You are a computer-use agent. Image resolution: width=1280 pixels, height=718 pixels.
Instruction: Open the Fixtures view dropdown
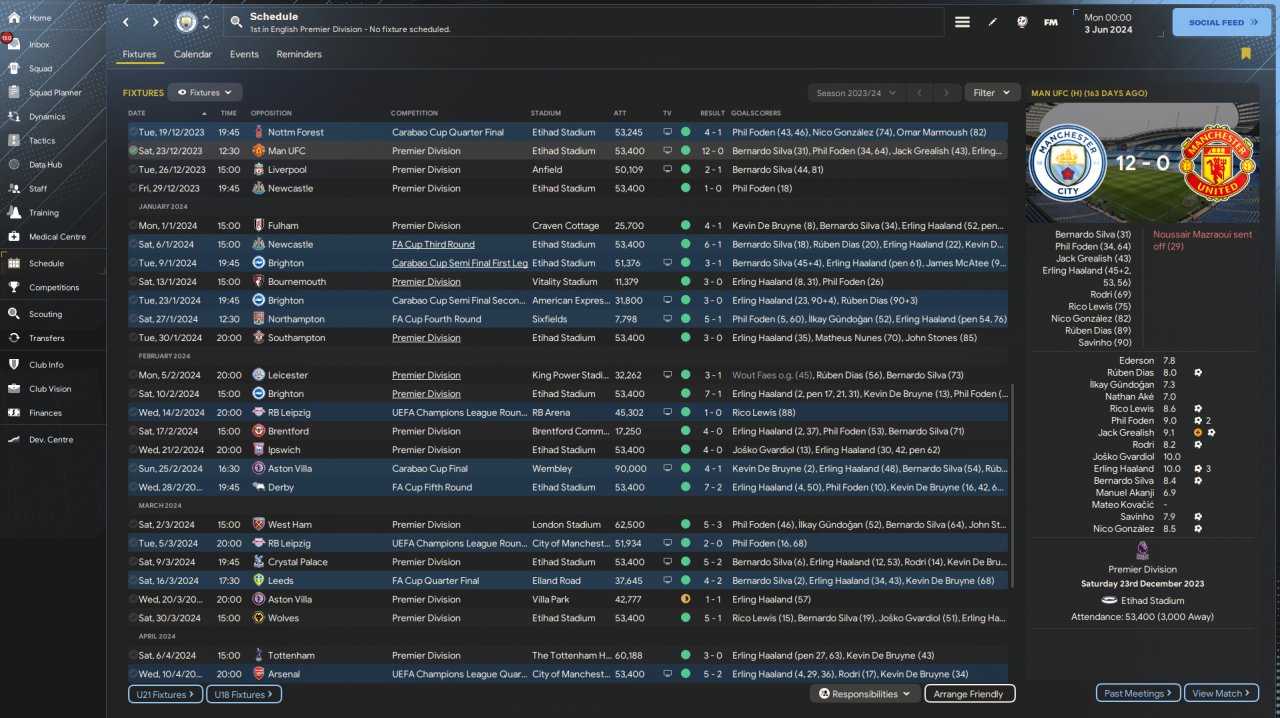tap(204, 92)
